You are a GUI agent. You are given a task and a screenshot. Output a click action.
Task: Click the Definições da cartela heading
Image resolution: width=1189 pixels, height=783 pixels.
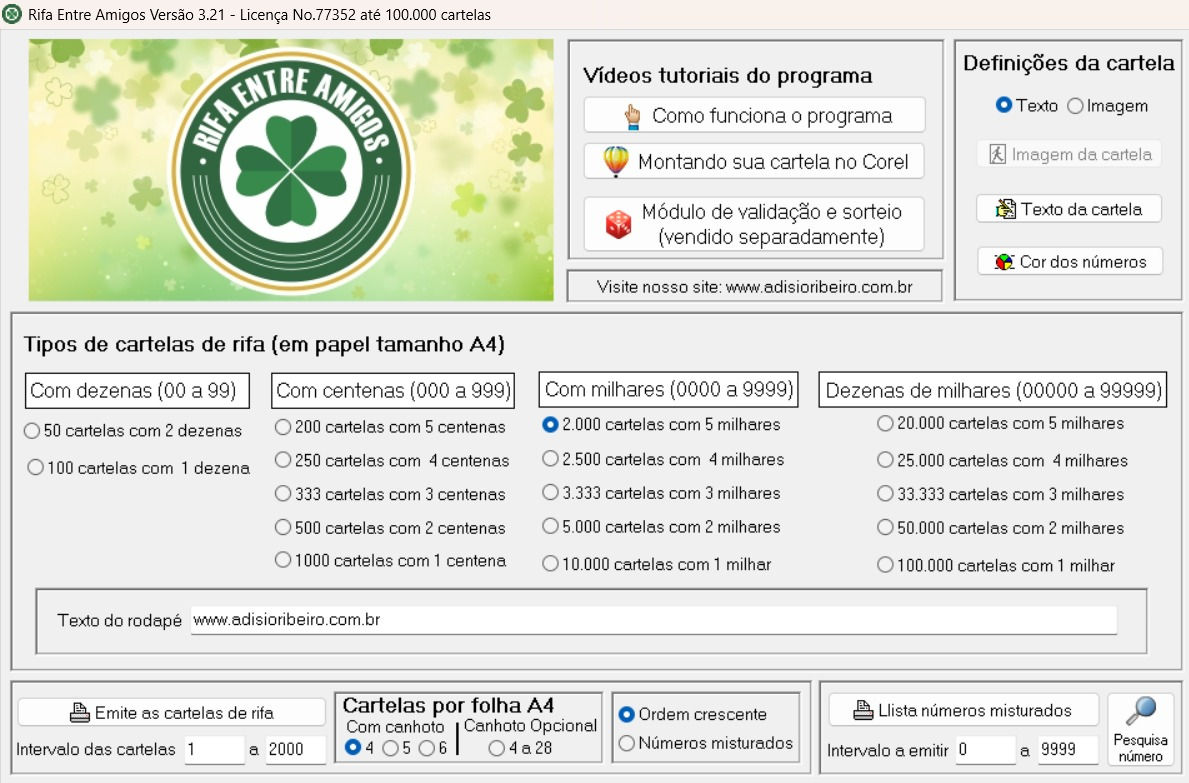click(x=1068, y=63)
